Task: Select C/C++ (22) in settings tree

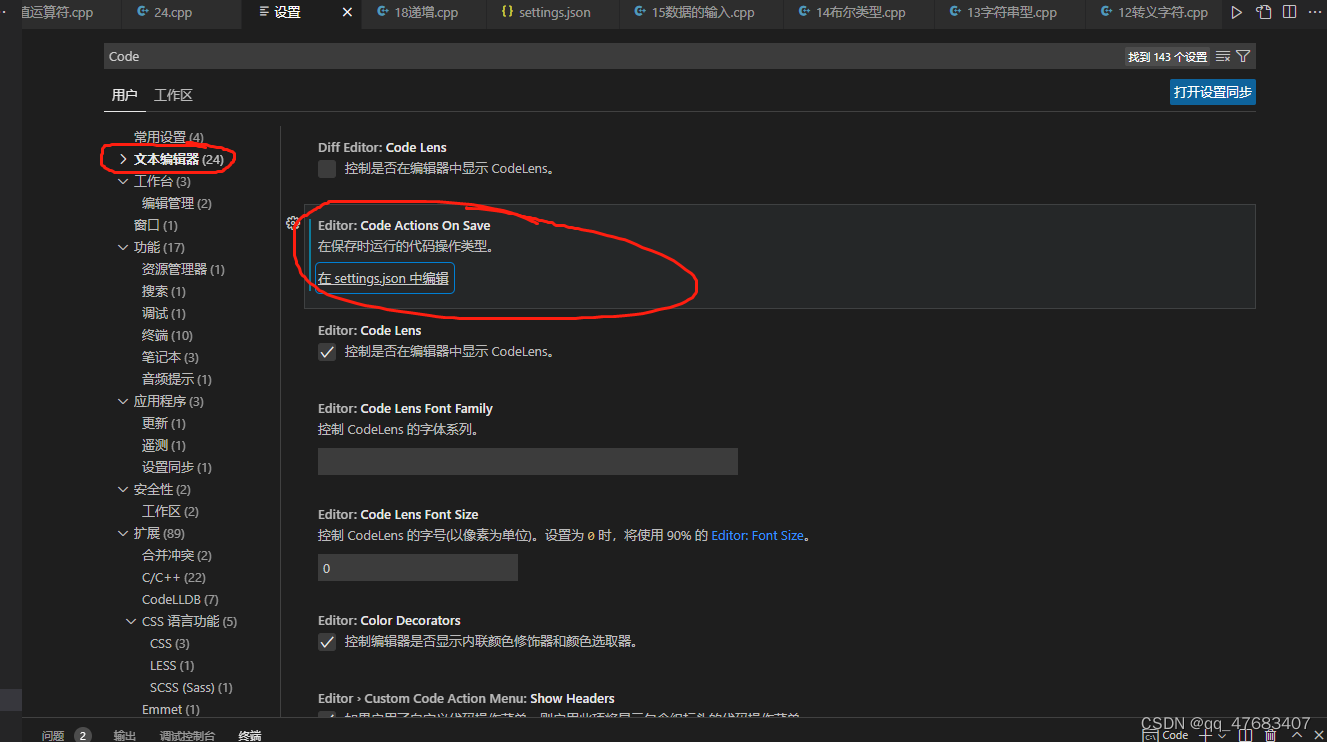Action: point(174,577)
